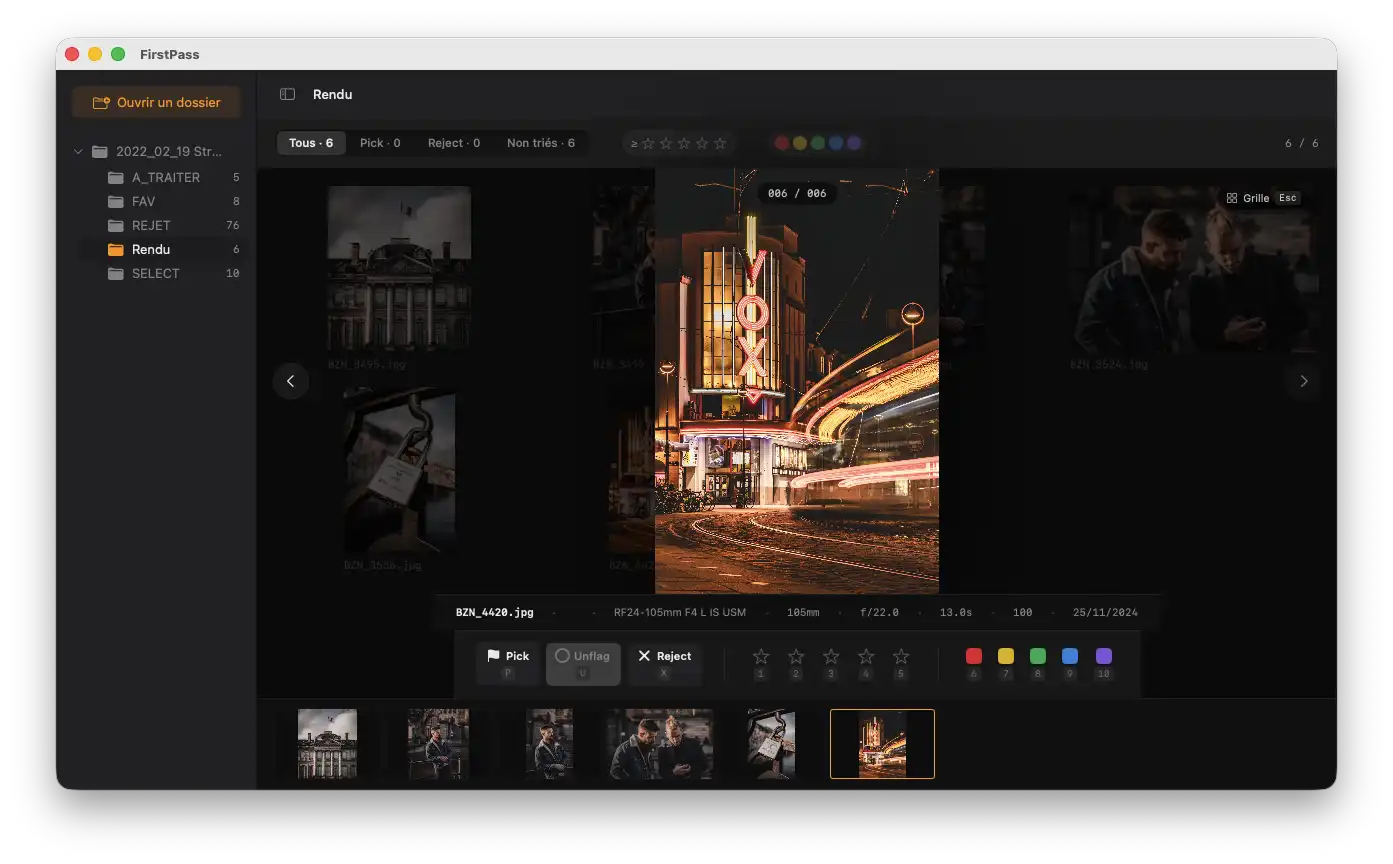Select the Rendu folder in sidebar
Viewport: 1393px width, 864px height.
(x=164, y=249)
